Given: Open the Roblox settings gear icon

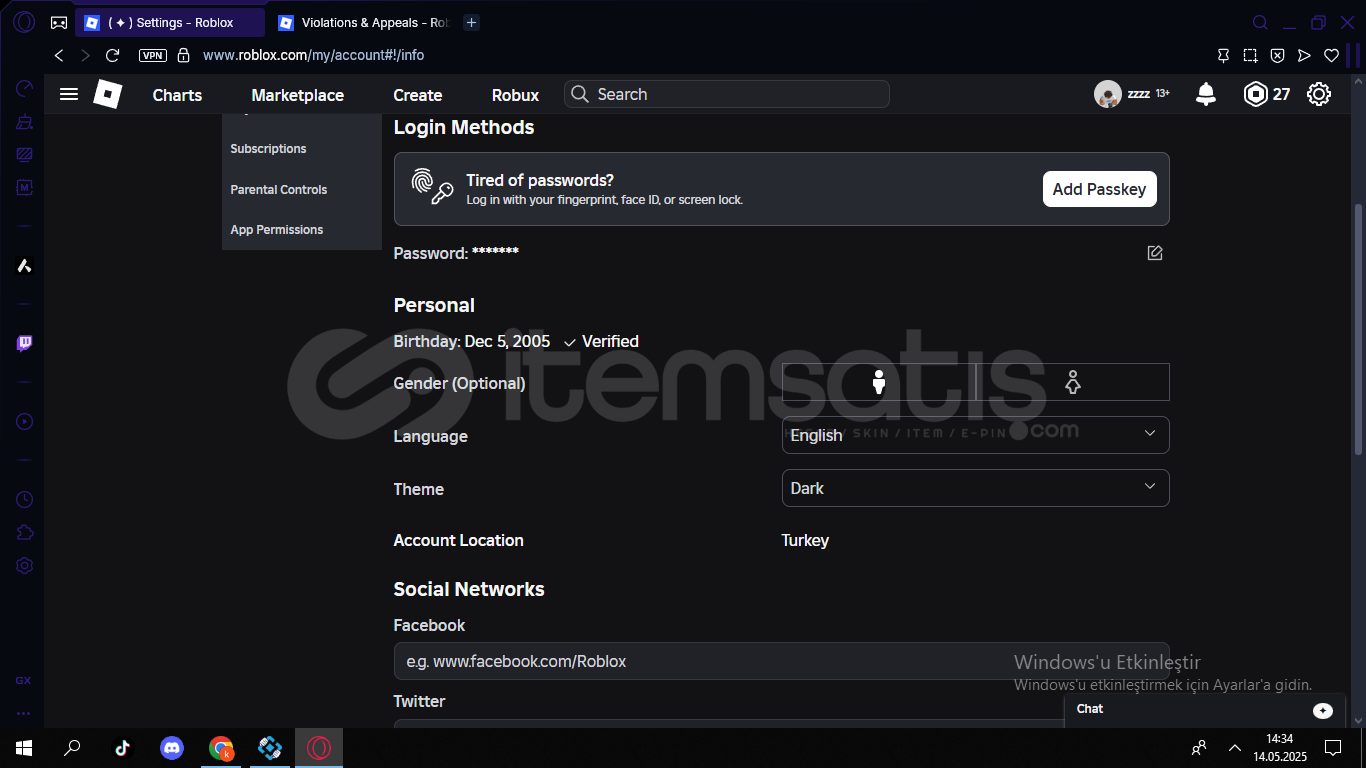Looking at the screenshot, I should point(1319,94).
